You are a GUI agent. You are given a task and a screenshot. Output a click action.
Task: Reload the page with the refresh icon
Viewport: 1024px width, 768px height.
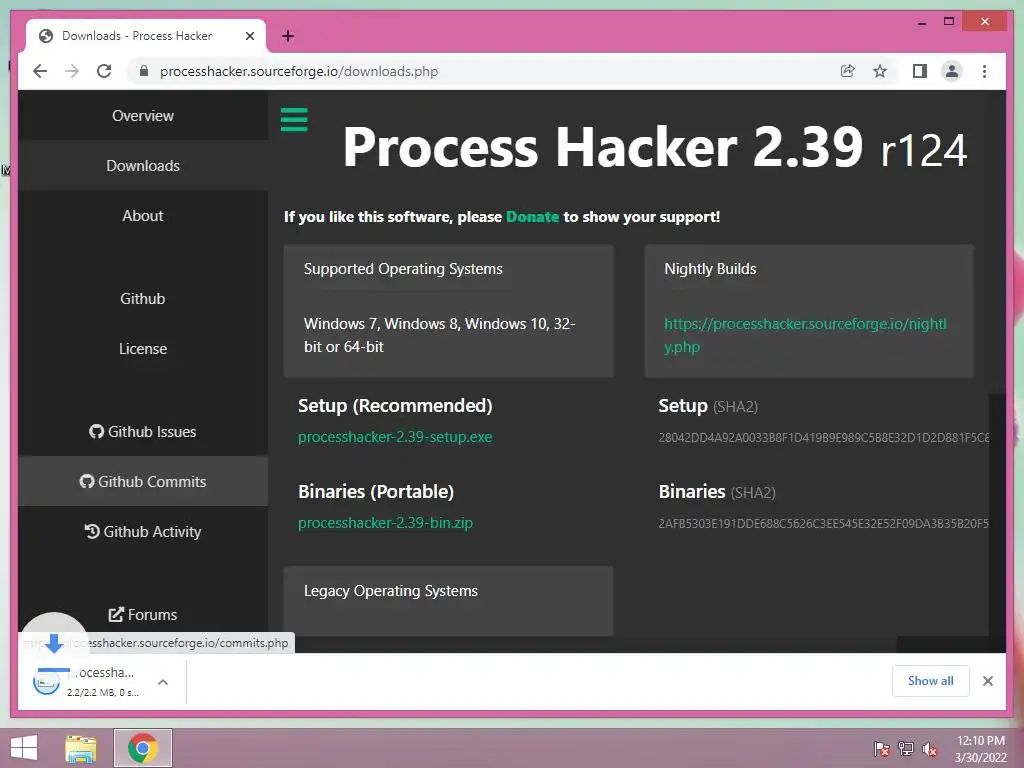coord(104,71)
